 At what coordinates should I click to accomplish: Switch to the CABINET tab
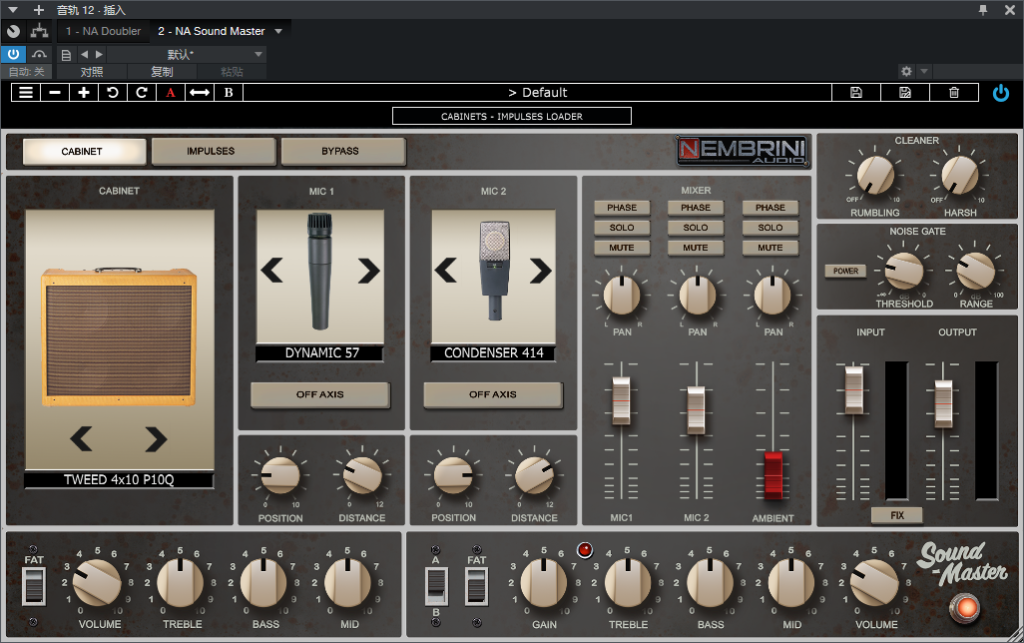[x=82, y=151]
